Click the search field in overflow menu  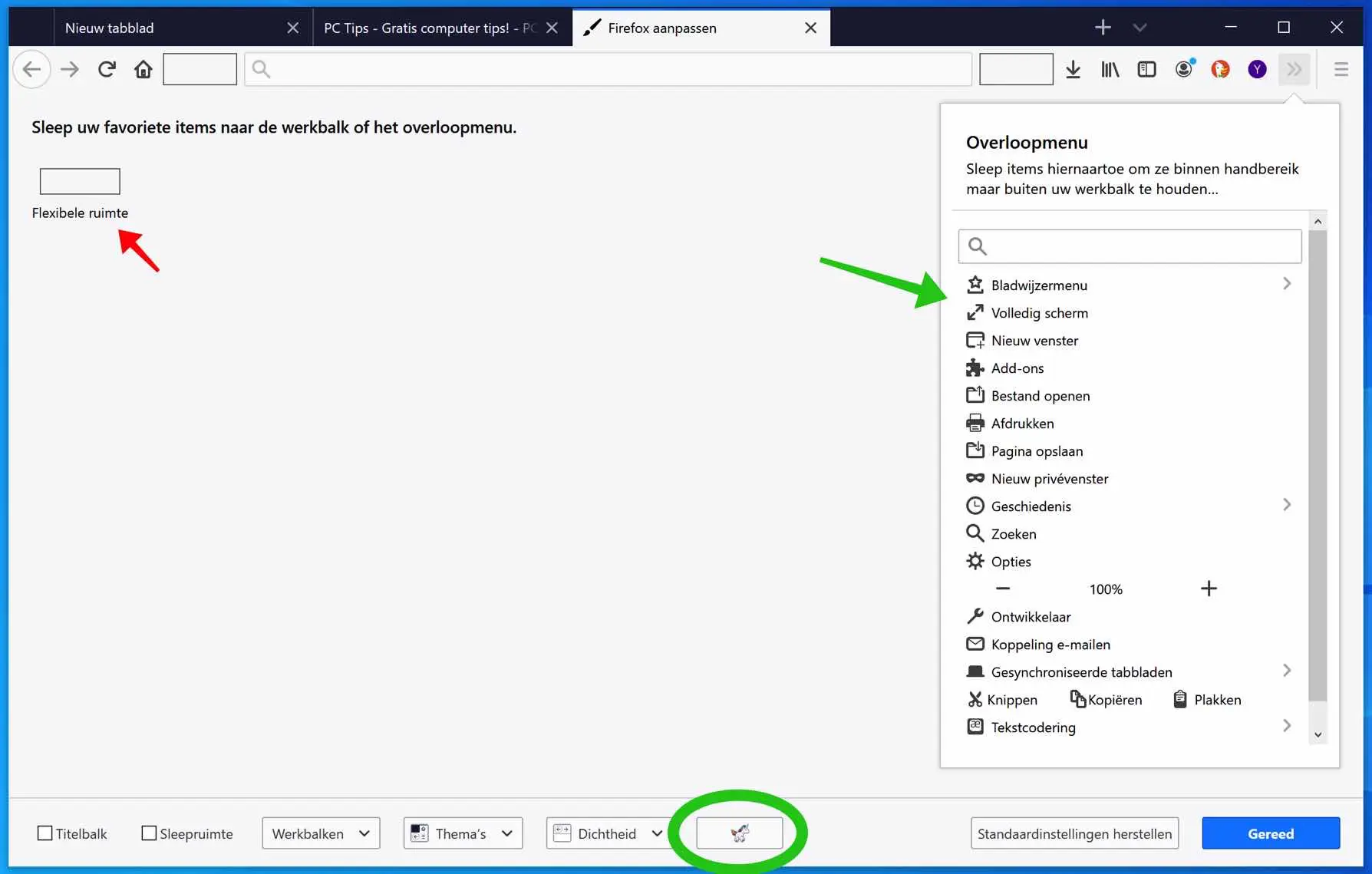pos(1130,246)
